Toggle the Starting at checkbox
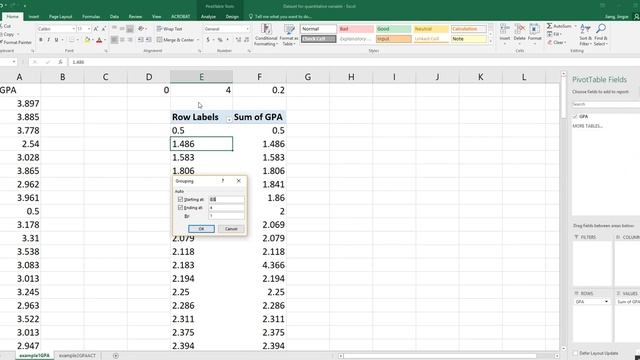Image resolution: width=640 pixels, height=360 pixels. click(180, 200)
